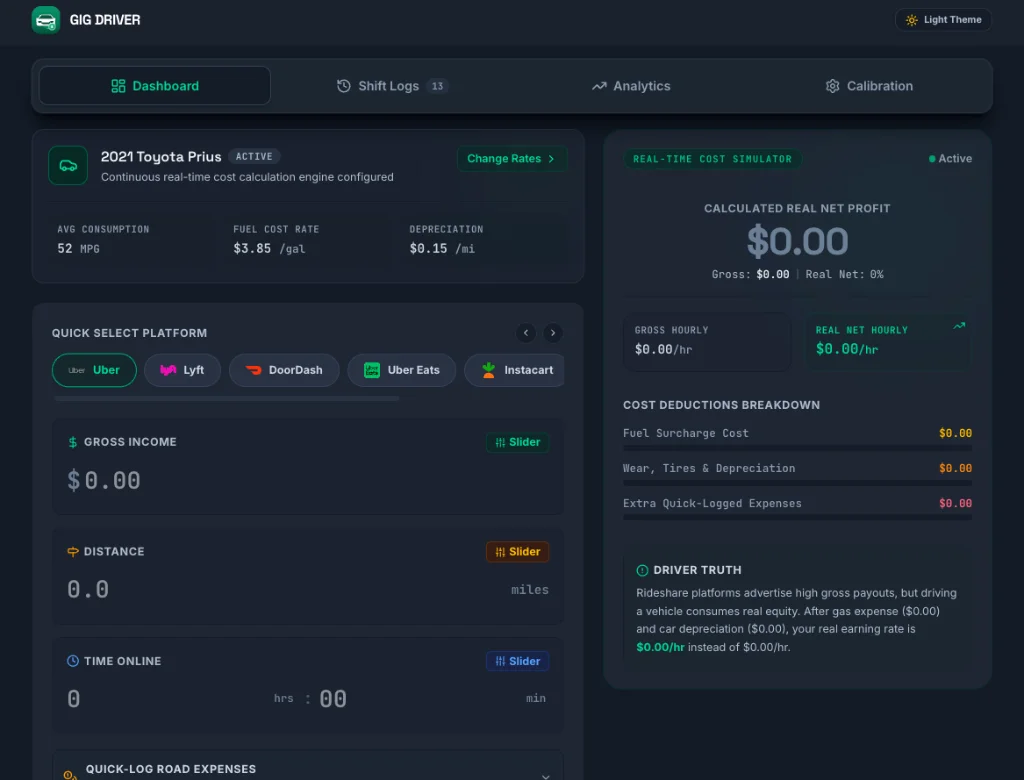Toggle the Time Online slider mode
The height and width of the screenshot is (780, 1024).
click(x=517, y=661)
